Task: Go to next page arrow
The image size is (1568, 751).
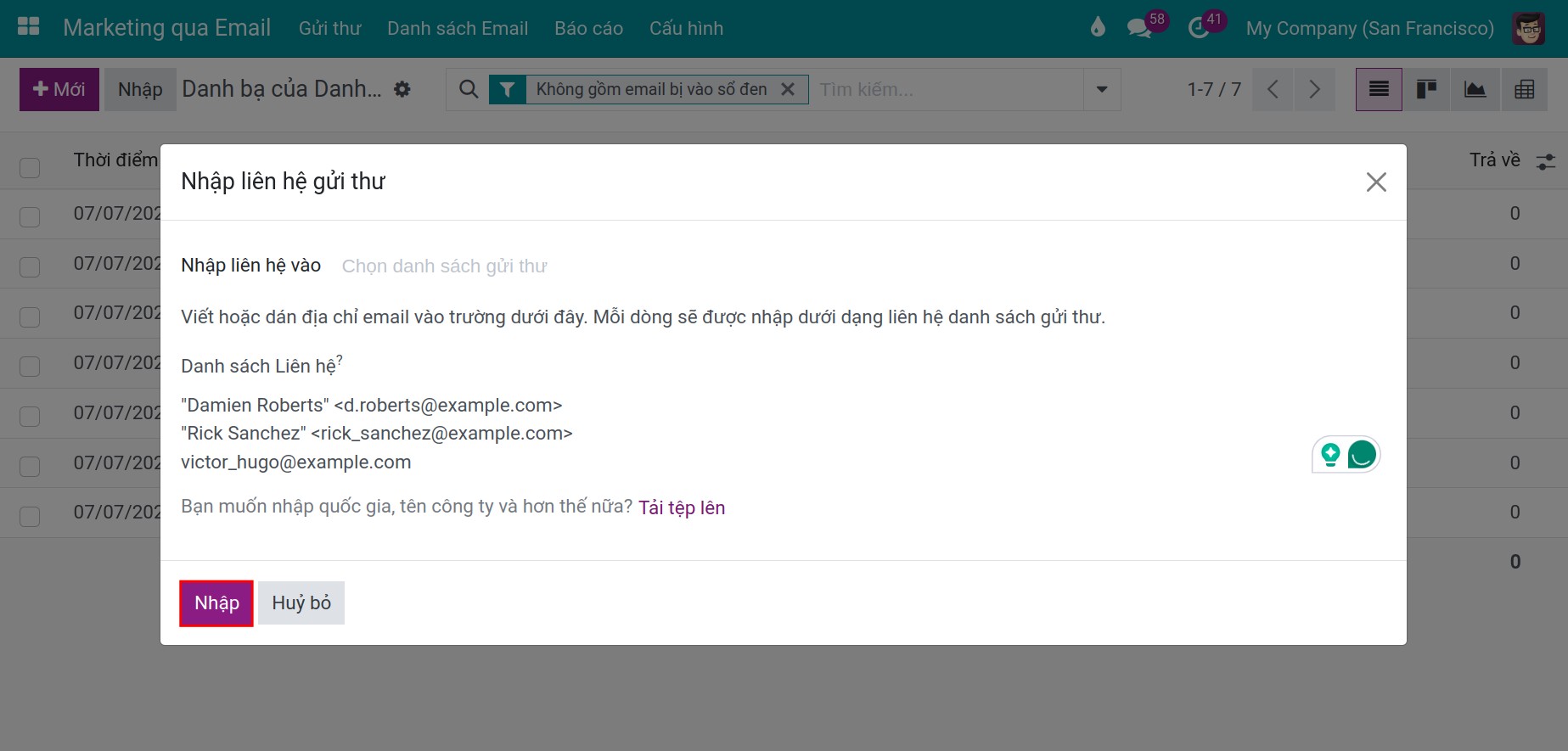Action: 1314,89
